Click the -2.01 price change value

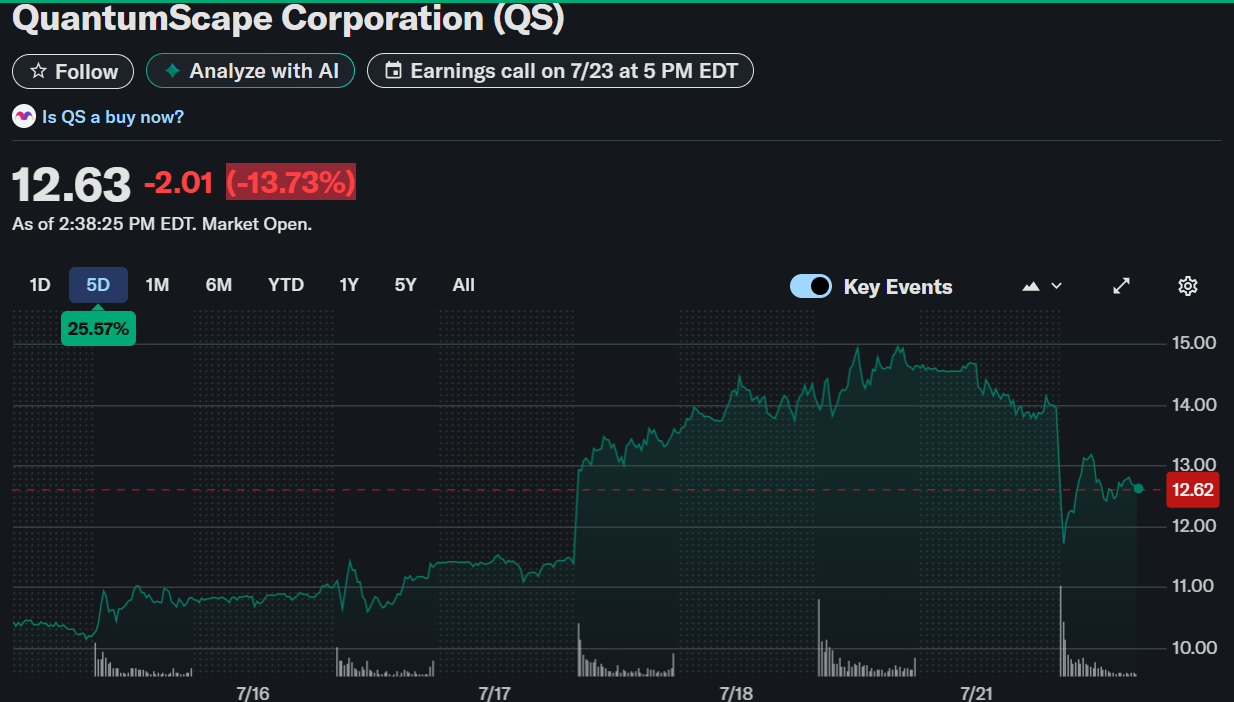tap(179, 183)
